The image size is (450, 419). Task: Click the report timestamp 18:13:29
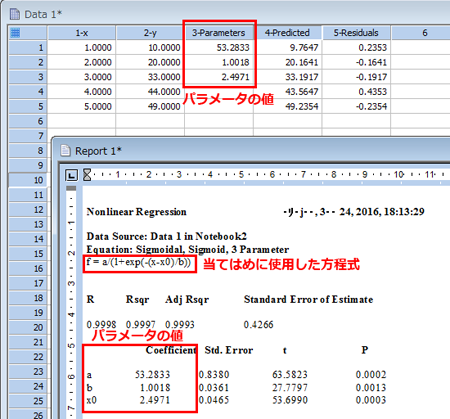(x=404, y=212)
